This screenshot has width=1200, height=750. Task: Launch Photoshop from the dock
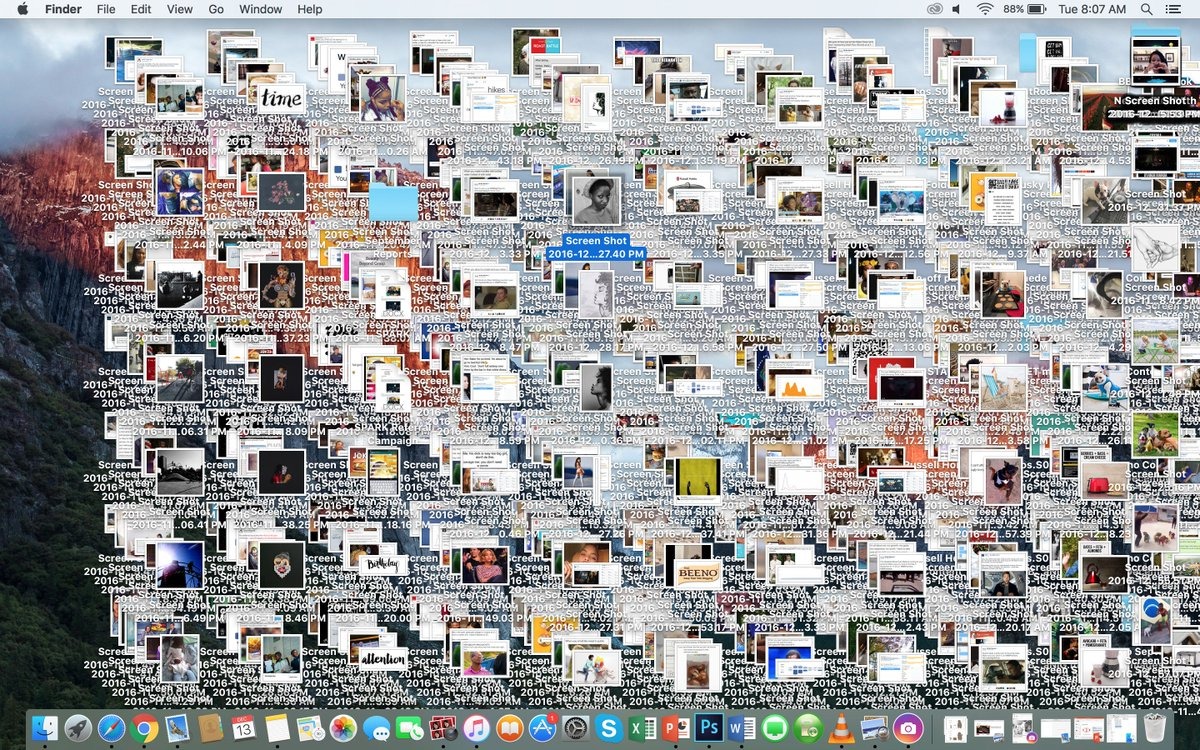tap(709, 729)
